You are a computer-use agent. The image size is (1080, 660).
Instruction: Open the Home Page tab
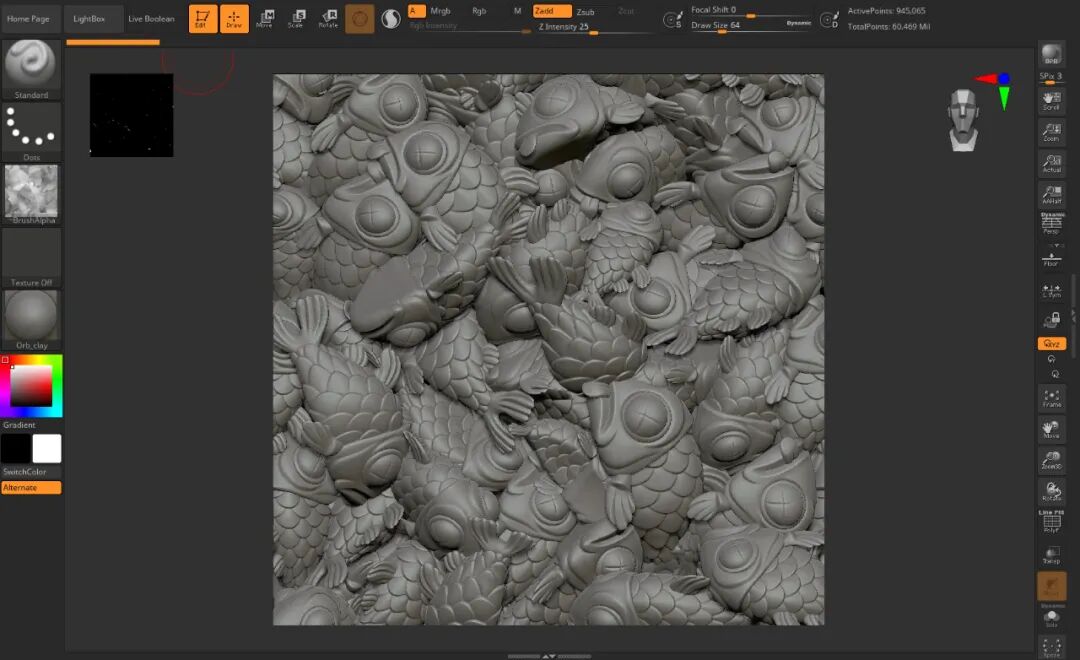(29, 19)
